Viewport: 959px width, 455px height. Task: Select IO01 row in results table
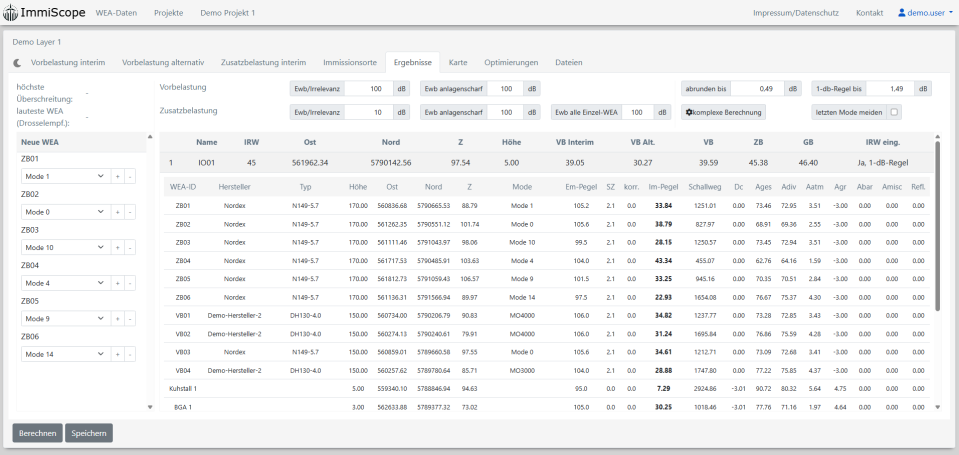[546, 163]
